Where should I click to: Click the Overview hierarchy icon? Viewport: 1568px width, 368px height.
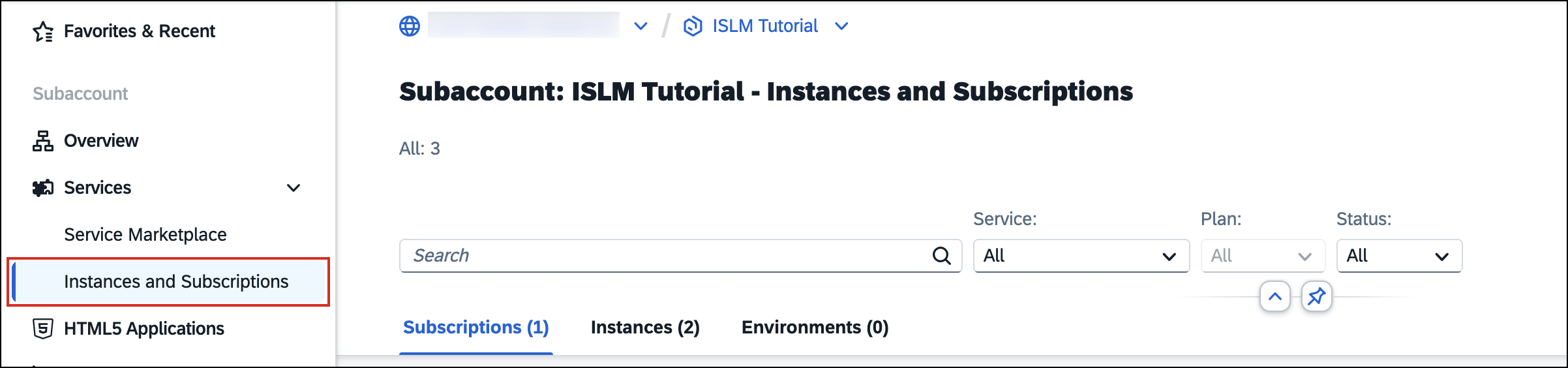[x=43, y=141]
